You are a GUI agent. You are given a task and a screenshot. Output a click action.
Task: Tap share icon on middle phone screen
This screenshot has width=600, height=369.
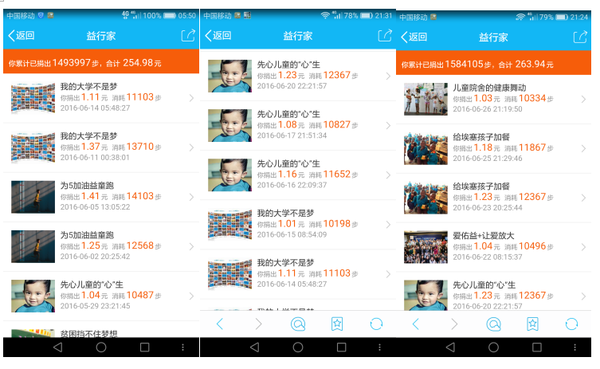[x=385, y=35]
